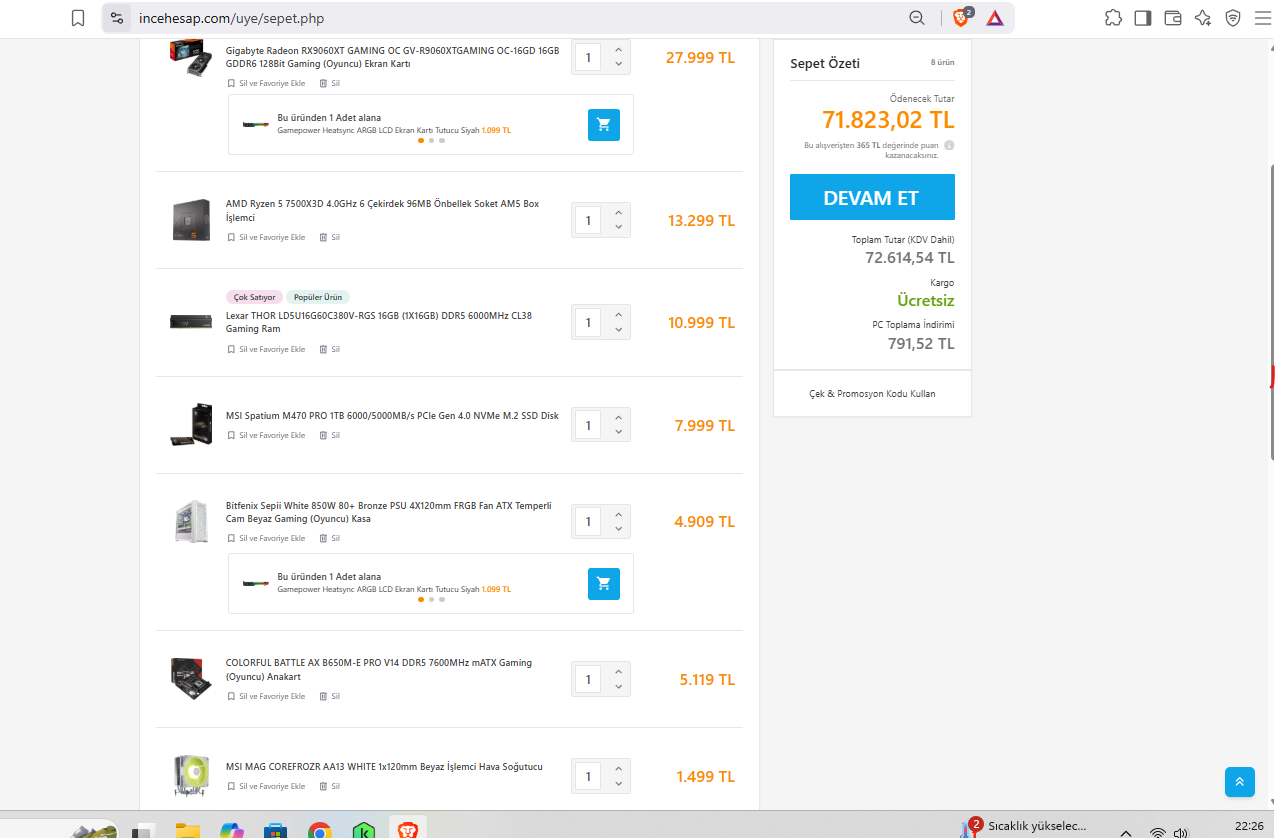Increase quantity of Lexar THOR RAM
Screen dimensions: 1275x838
(618, 314)
